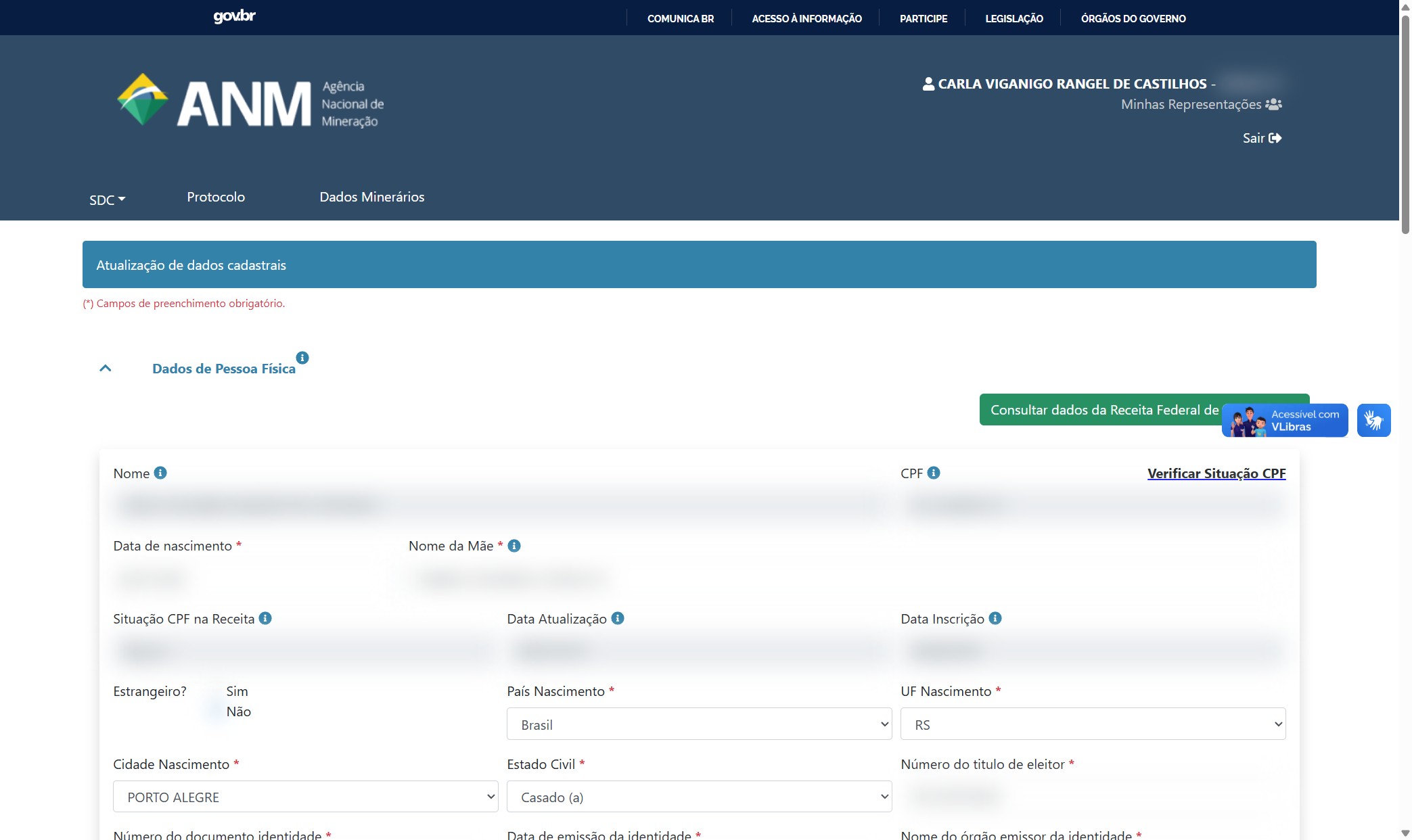
Task: Click the Acessível com VLibras badge
Action: [1285, 420]
